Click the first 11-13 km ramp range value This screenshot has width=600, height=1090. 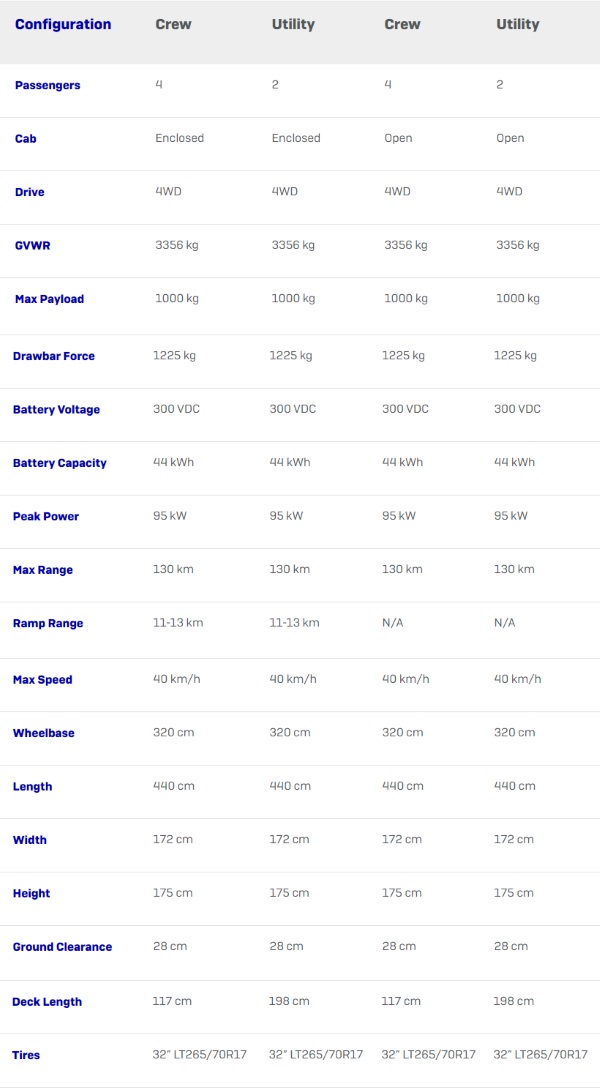178,623
